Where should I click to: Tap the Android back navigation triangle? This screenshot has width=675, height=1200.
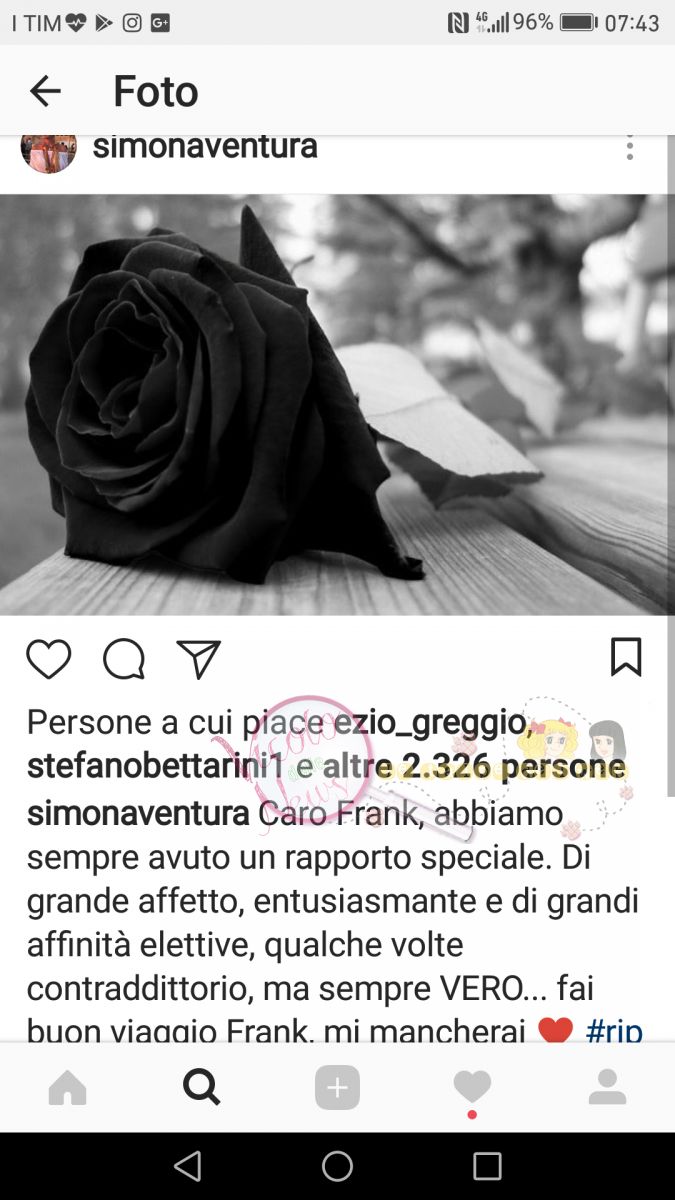click(187, 1166)
